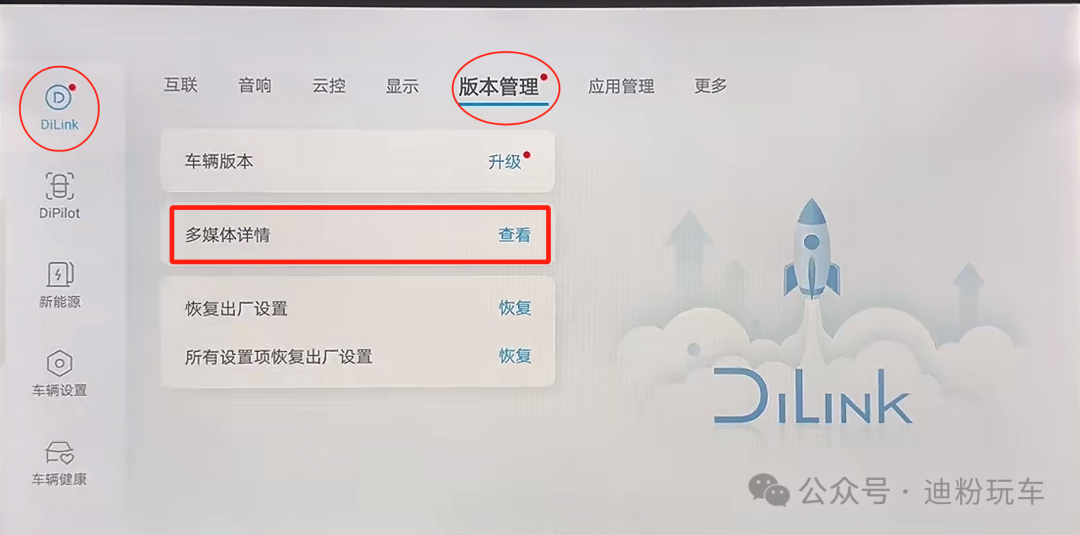Go to the 应用管理 tab
The image size is (1080, 535).
click(621, 87)
